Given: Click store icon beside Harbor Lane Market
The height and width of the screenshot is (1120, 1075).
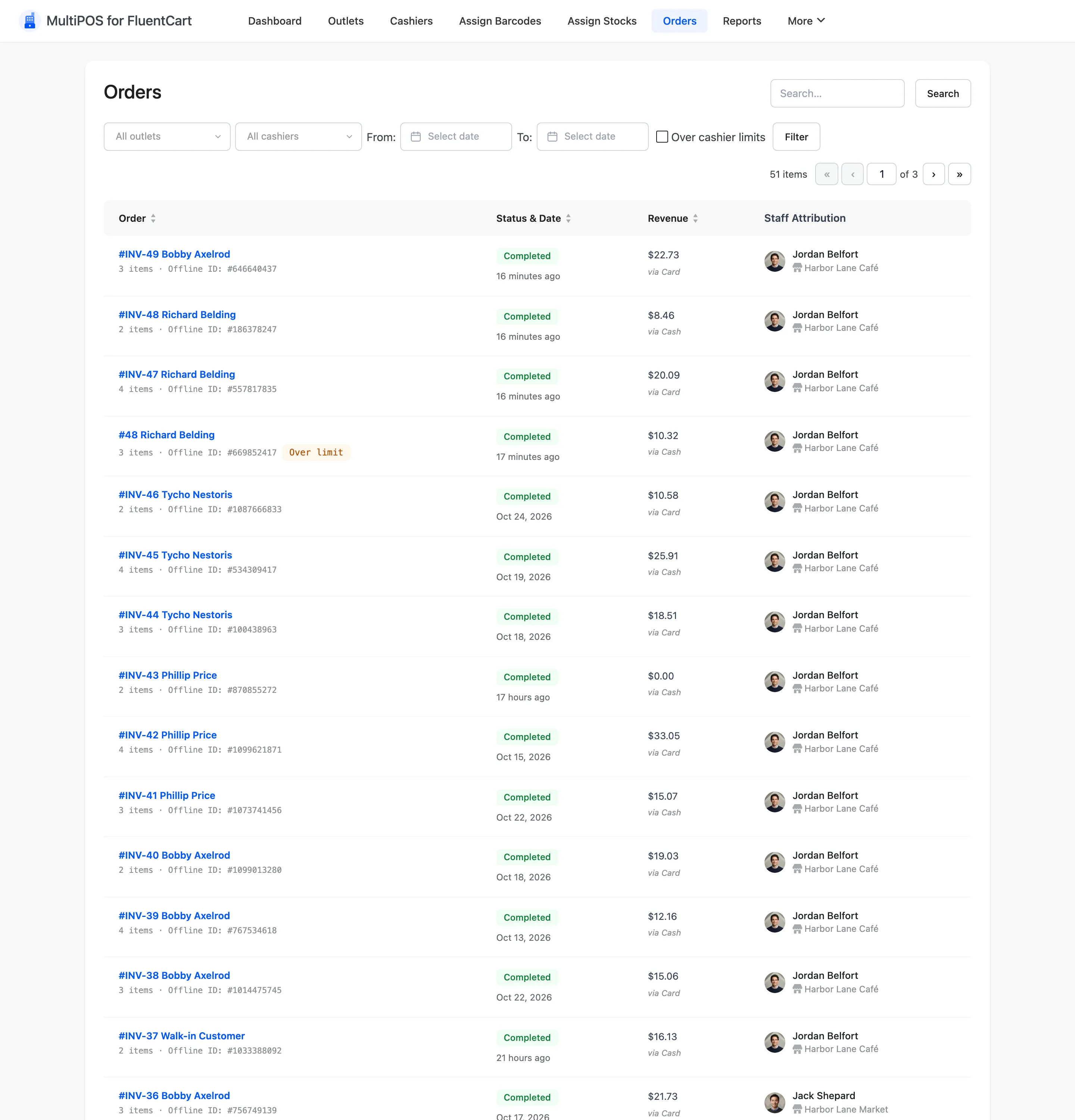Looking at the screenshot, I should (x=797, y=1109).
